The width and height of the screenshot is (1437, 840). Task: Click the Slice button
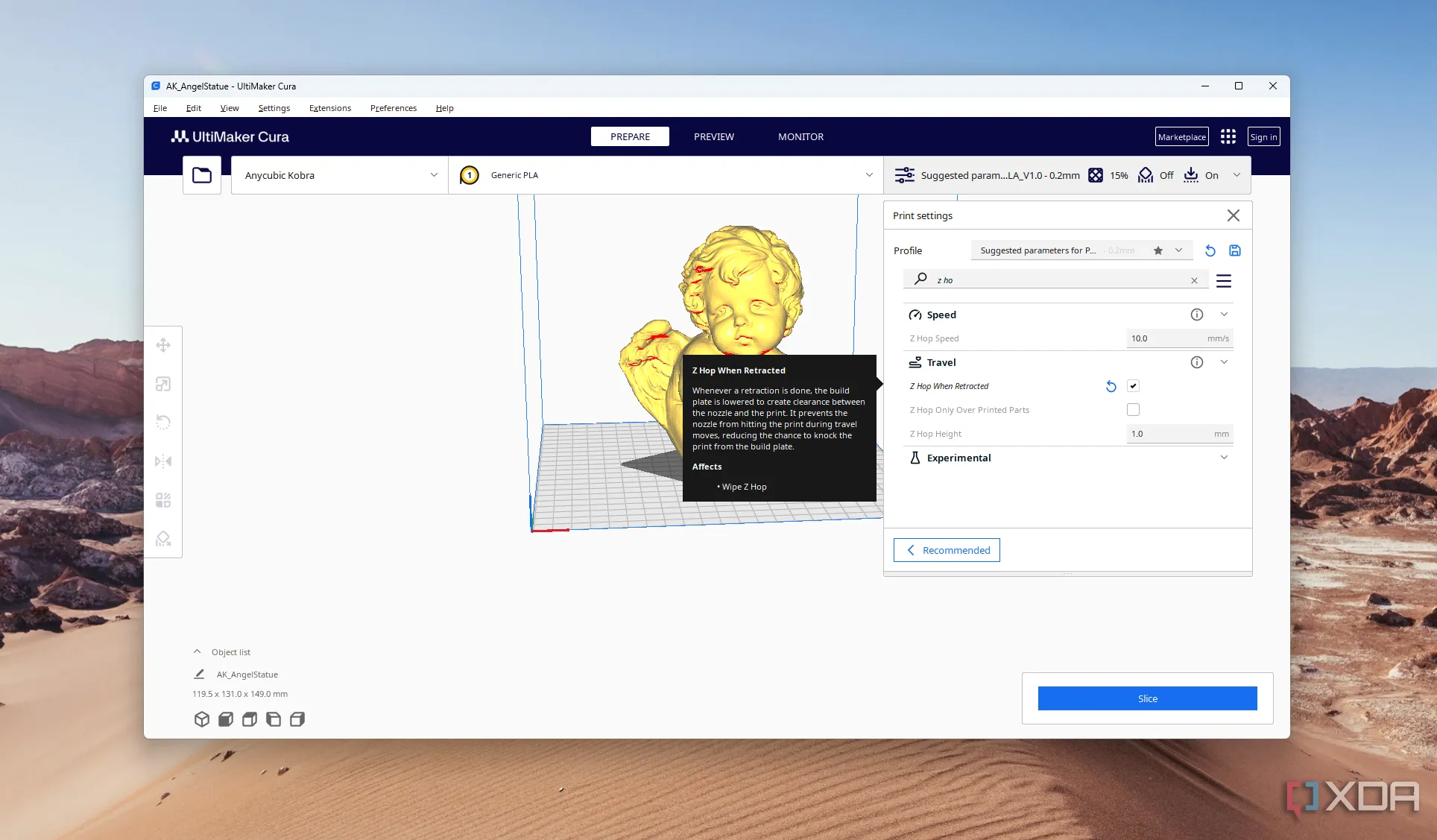tap(1147, 698)
